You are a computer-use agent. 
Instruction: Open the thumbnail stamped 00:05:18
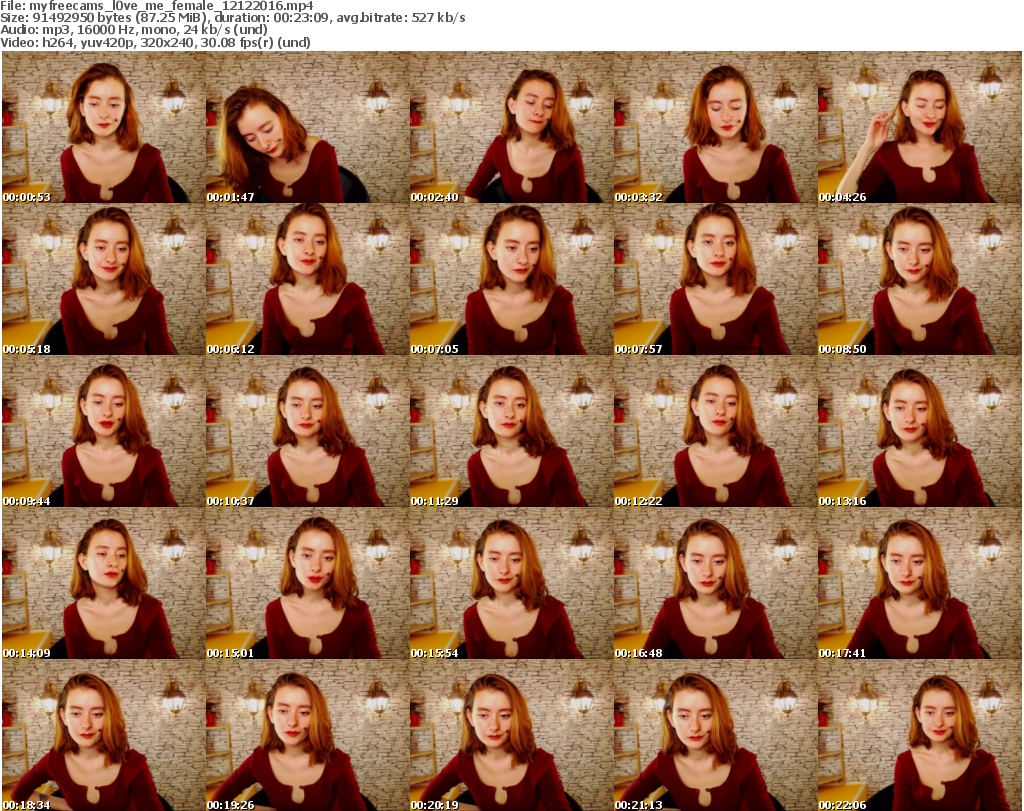click(104, 279)
